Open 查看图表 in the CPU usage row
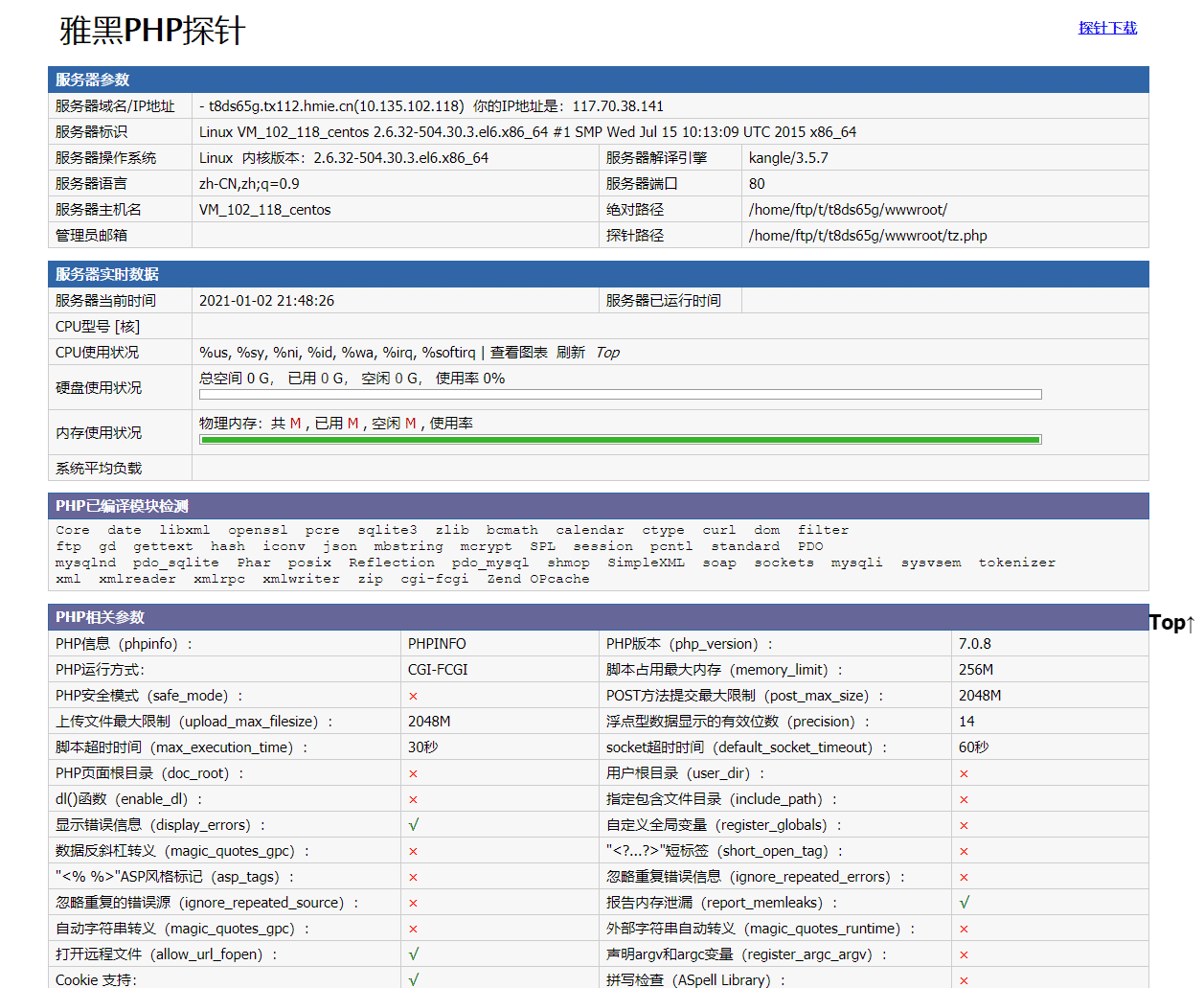Screen dimensions: 1204x988 pyautogui.click(x=518, y=353)
